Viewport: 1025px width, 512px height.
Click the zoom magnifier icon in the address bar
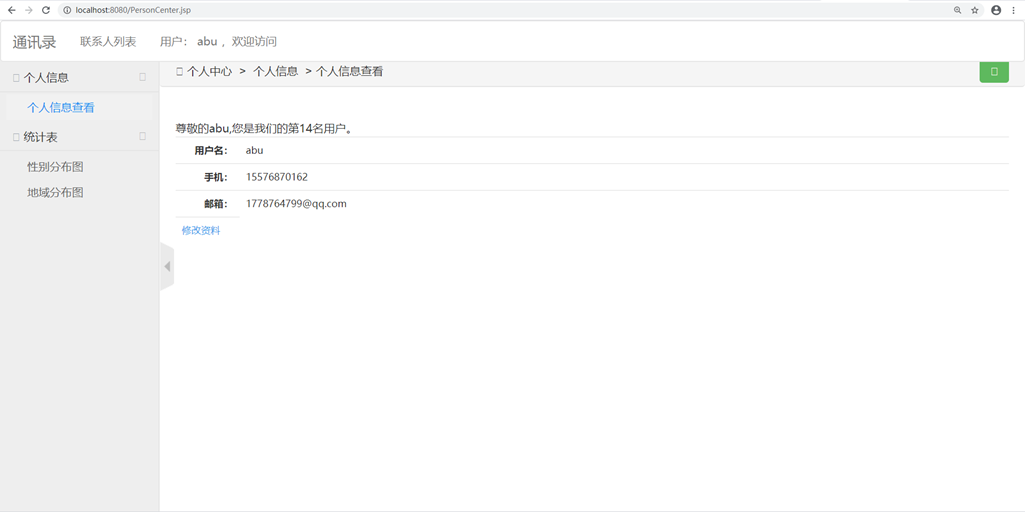pos(958,10)
